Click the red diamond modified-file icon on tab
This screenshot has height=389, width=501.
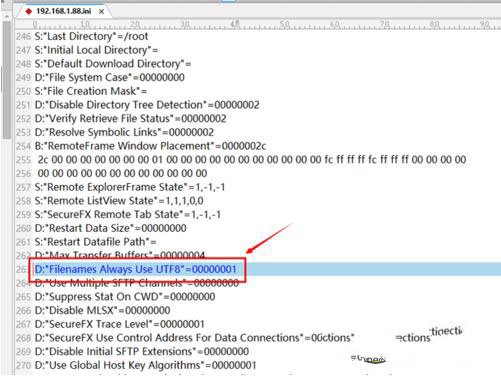pyautogui.click(x=29, y=11)
